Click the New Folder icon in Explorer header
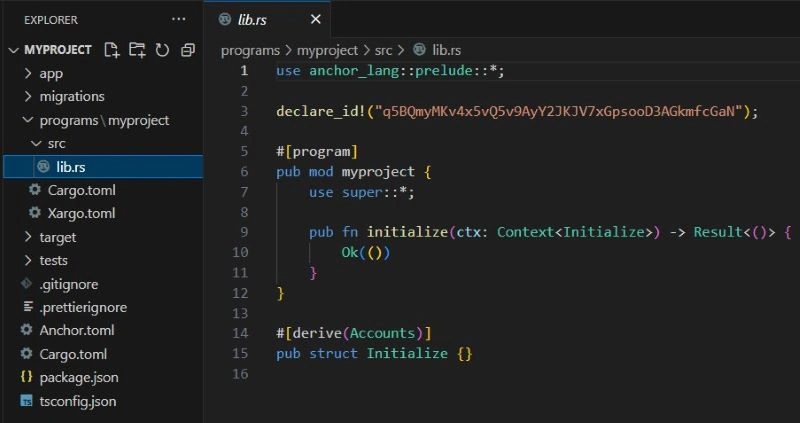800x423 pixels. tap(137, 50)
